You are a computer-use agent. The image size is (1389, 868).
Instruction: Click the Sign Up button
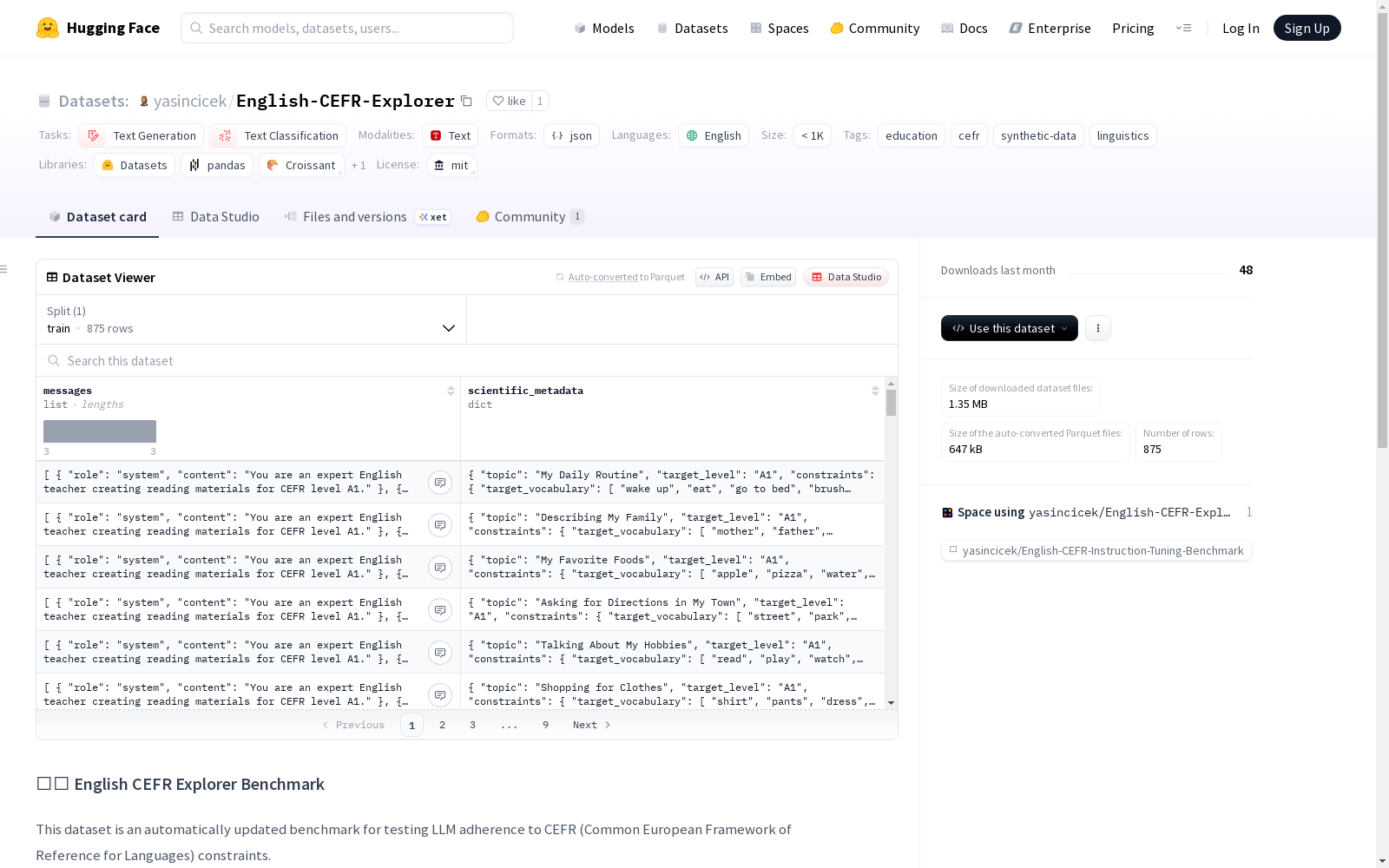click(x=1307, y=28)
